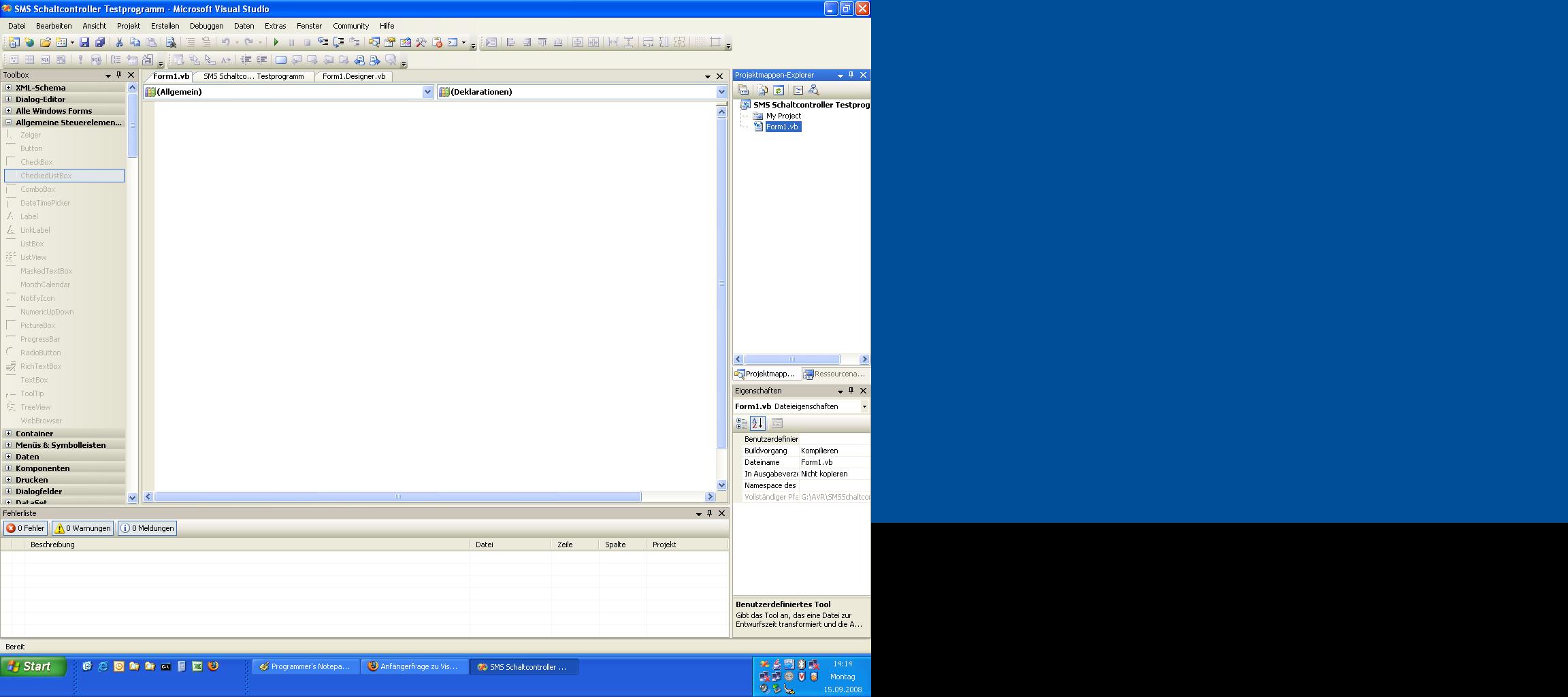
Task: Sort error list by Beschreibung column header
Action: pyautogui.click(x=247, y=545)
